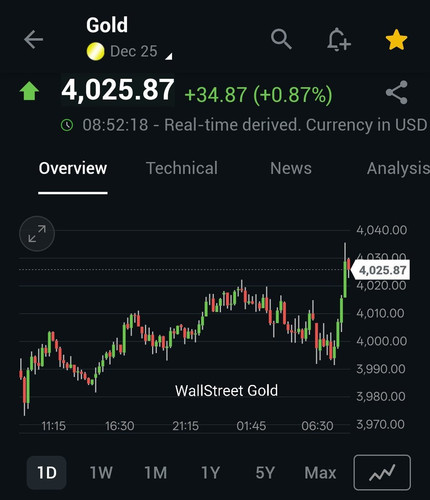Click the 4,040.00 axis label
Viewport: 430px width, 500px height.
click(x=382, y=230)
